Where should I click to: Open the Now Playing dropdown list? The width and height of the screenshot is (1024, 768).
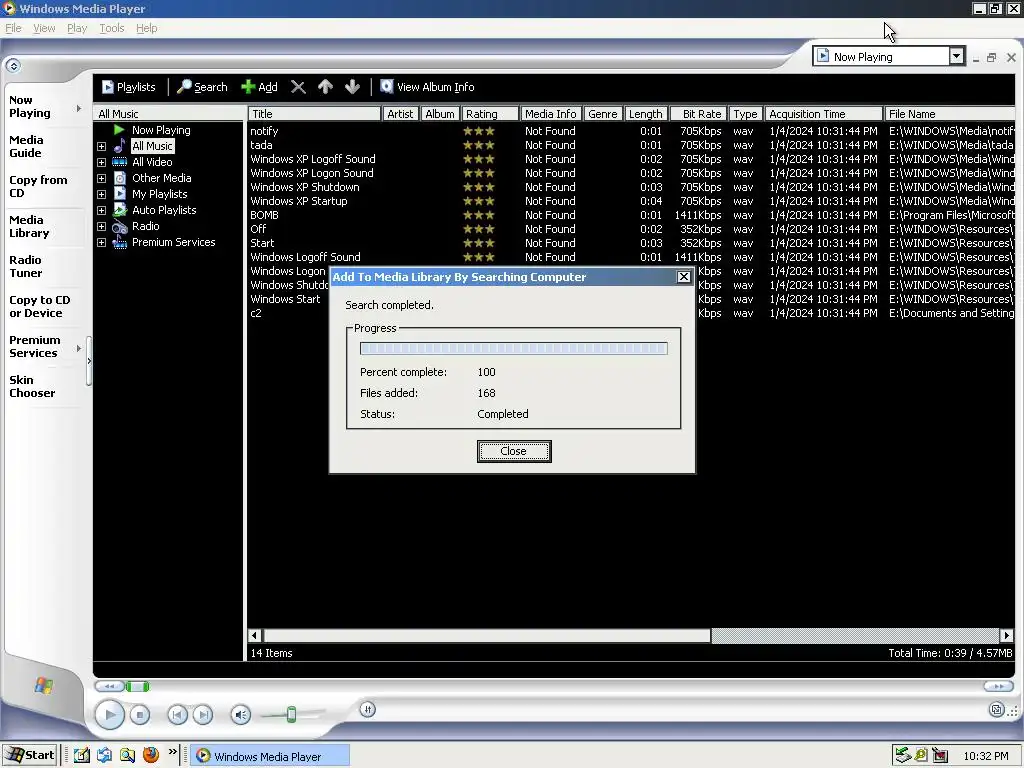pyautogui.click(x=956, y=56)
